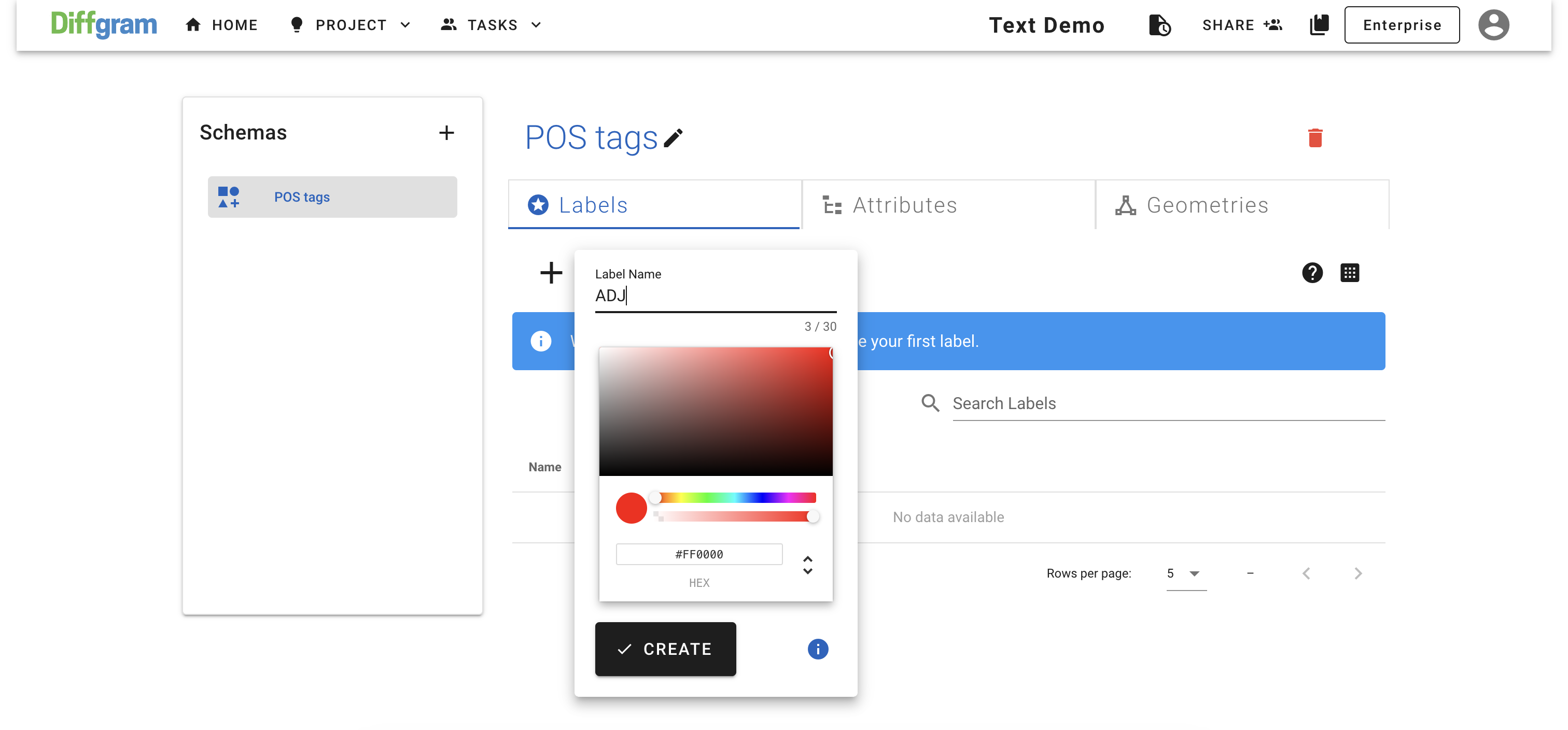Open the help question mark icon

1312,273
